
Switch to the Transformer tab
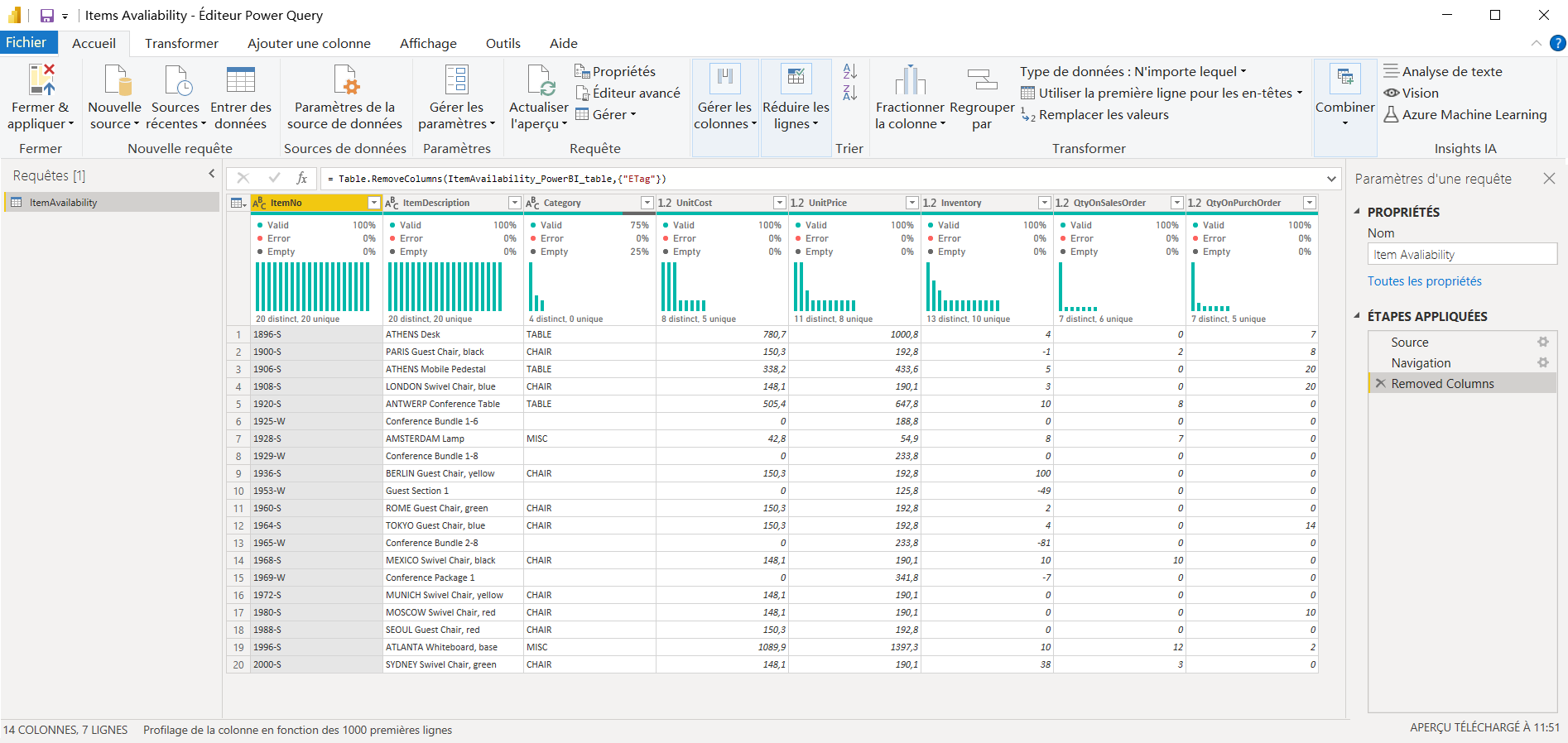point(181,44)
